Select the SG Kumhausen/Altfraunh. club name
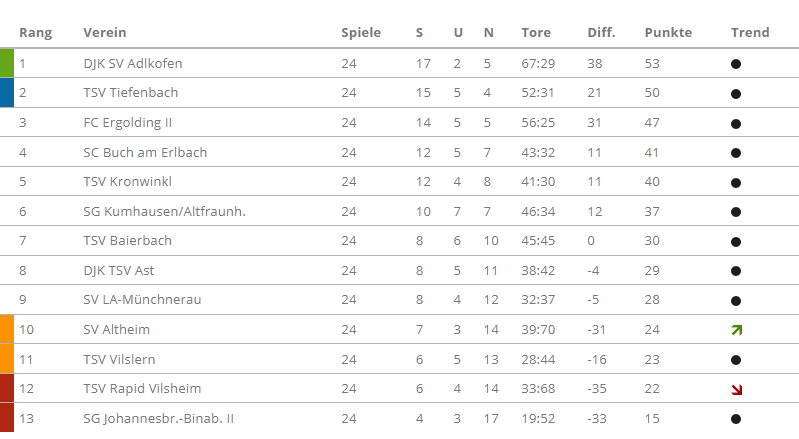799x439 pixels. [x=165, y=212]
